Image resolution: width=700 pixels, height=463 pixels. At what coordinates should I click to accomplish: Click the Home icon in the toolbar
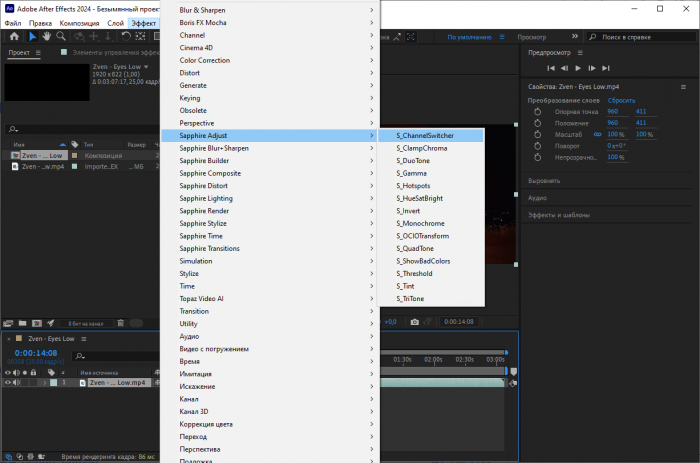coord(14,37)
